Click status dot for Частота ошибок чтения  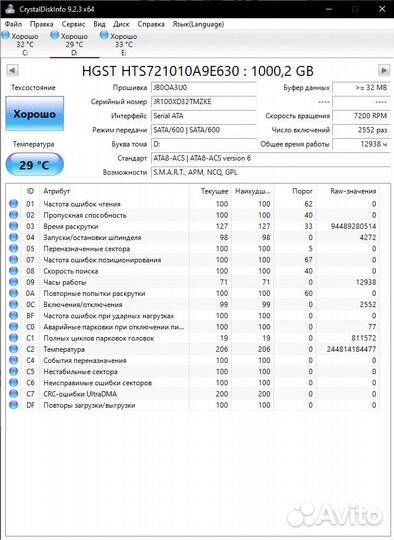click(13, 204)
